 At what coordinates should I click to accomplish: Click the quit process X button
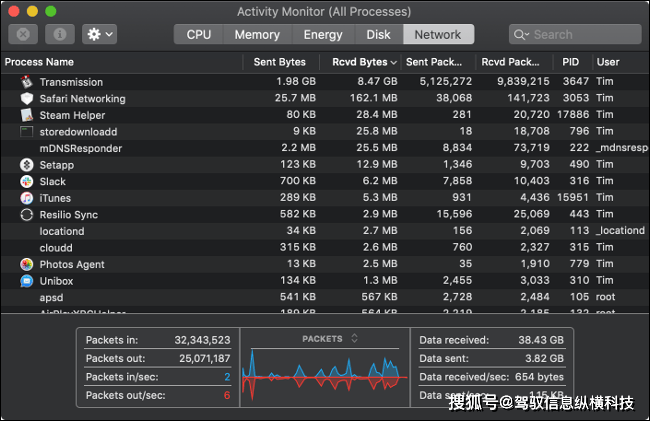click(23, 34)
